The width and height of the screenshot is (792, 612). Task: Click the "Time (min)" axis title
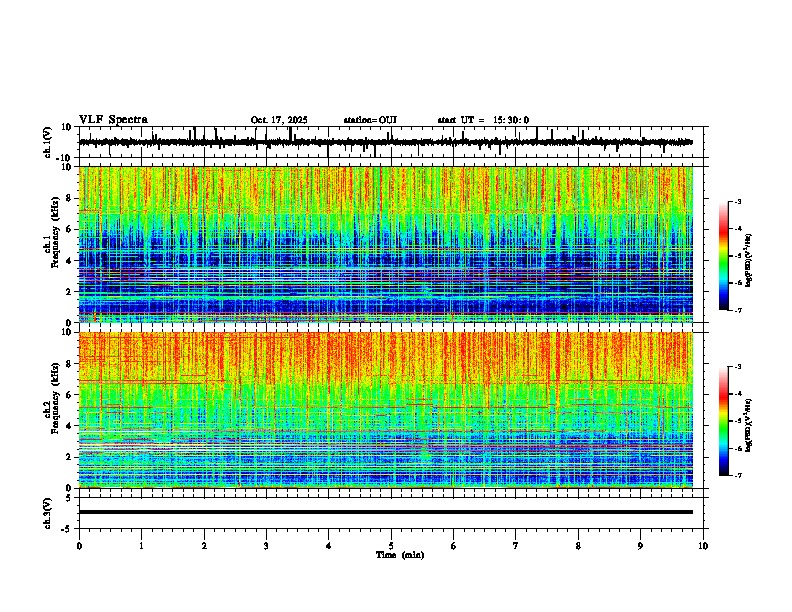pos(400,555)
